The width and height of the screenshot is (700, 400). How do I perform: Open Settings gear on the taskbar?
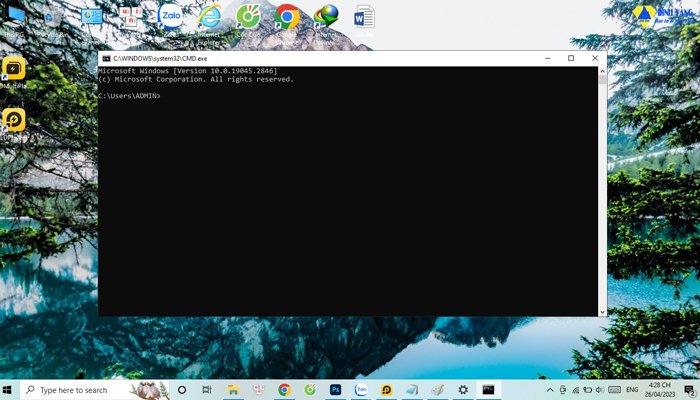pyautogui.click(x=463, y=389)
